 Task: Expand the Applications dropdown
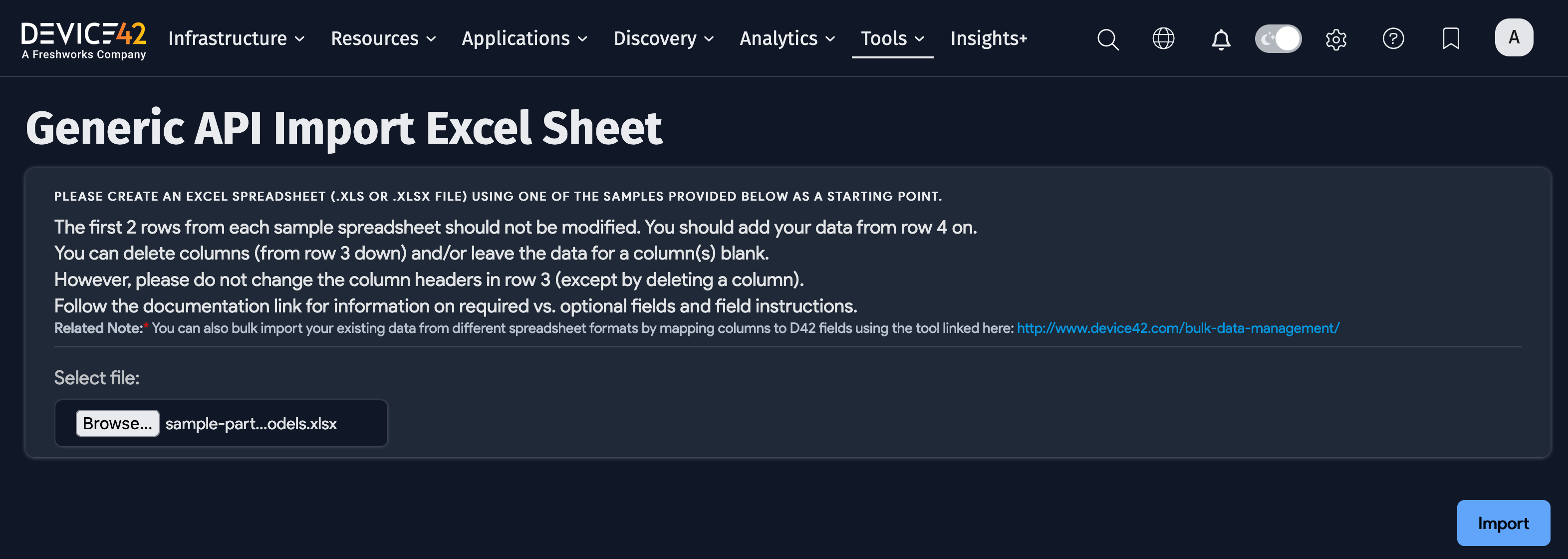click(x=524, y=38)
